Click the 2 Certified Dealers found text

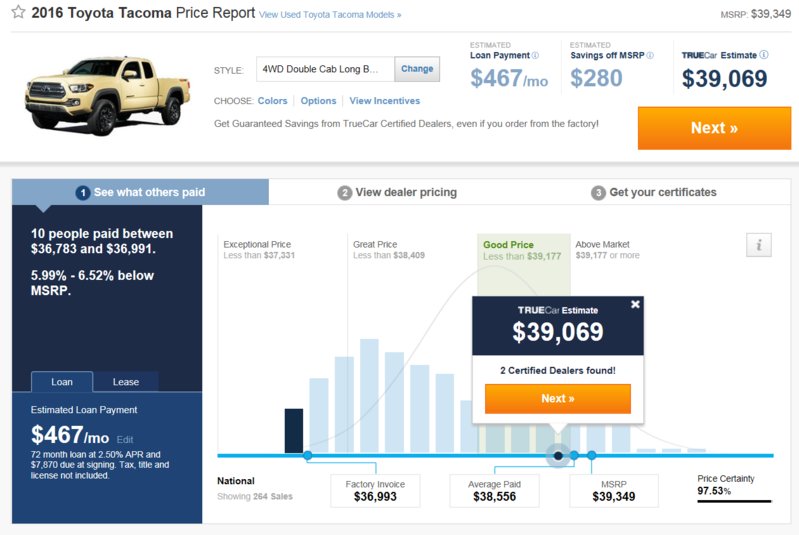[x=557, y=370]
